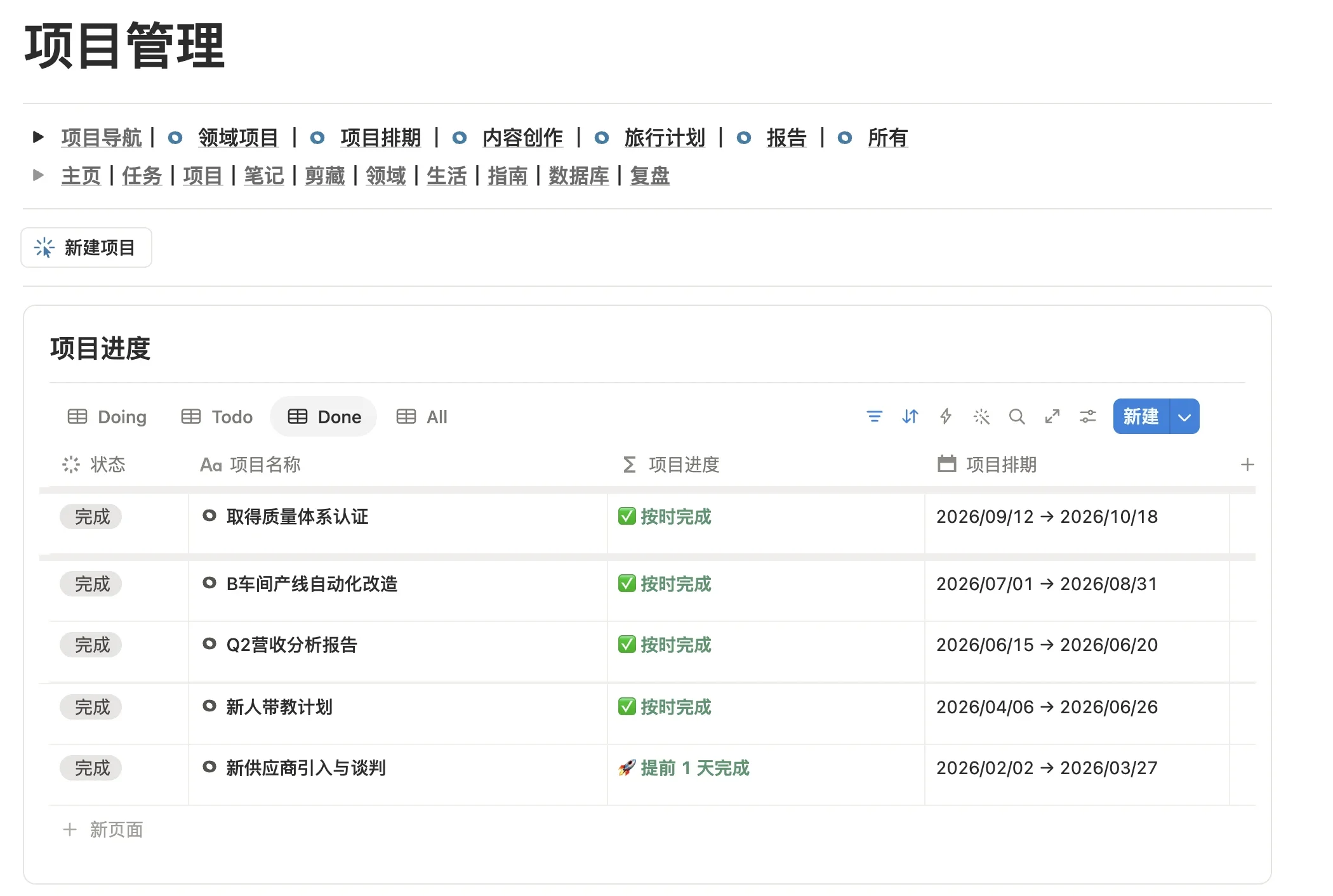Click the status icon in 状态 header
Image resolution: width=1333 pixels, height=896 pixels.
[x=71, y=464]
